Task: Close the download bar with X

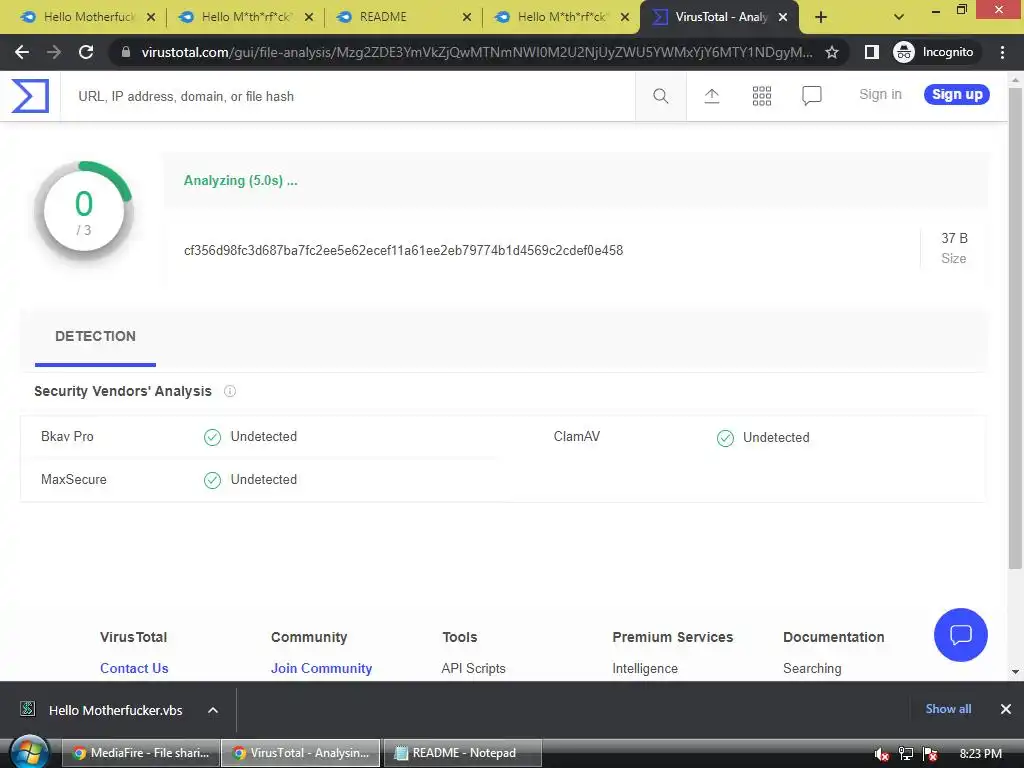Action: [1006, 709]
